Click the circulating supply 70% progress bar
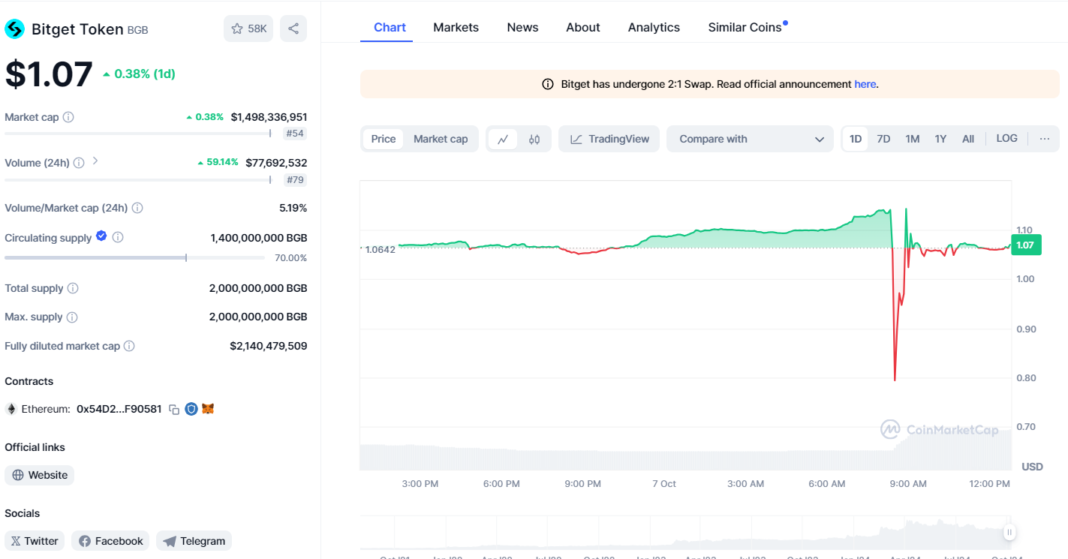The height and width of the screenshot is (559, 1068). pyautogui.click(x=134, y=258)
